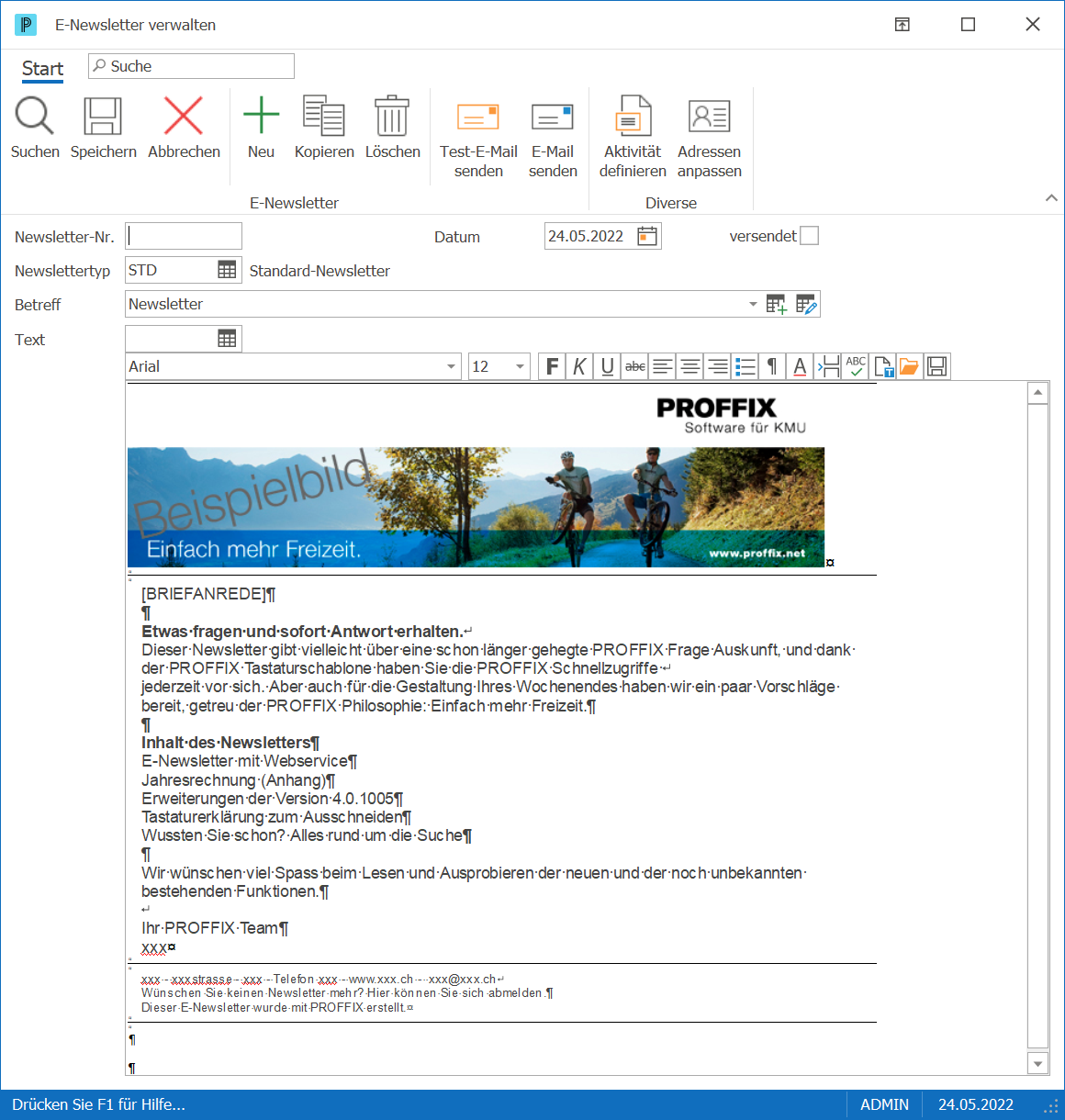The image size is (1065, 1120).
Task: Click the Suche search box
Action: coord(191,66)
